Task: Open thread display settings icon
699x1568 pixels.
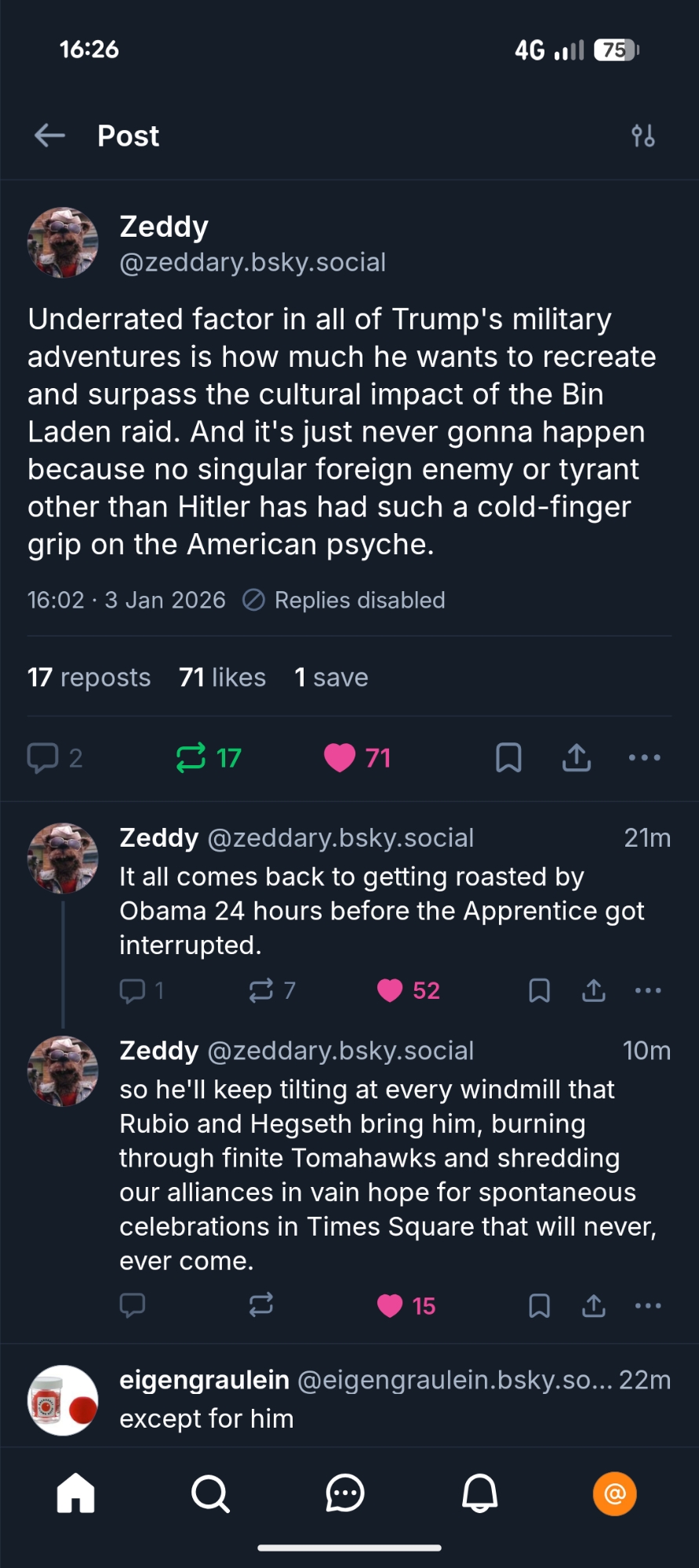Action: (x=643, y=136)
